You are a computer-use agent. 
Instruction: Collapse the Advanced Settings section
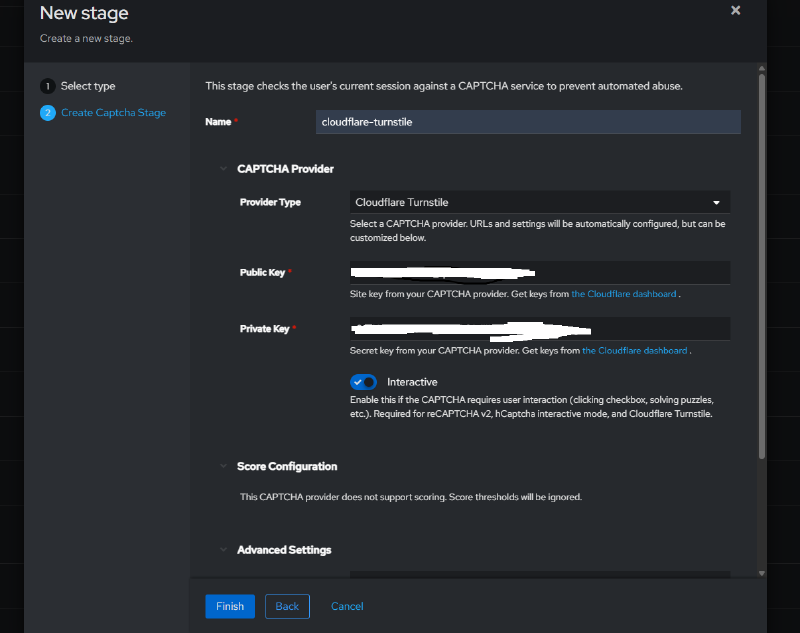(223, 550)
